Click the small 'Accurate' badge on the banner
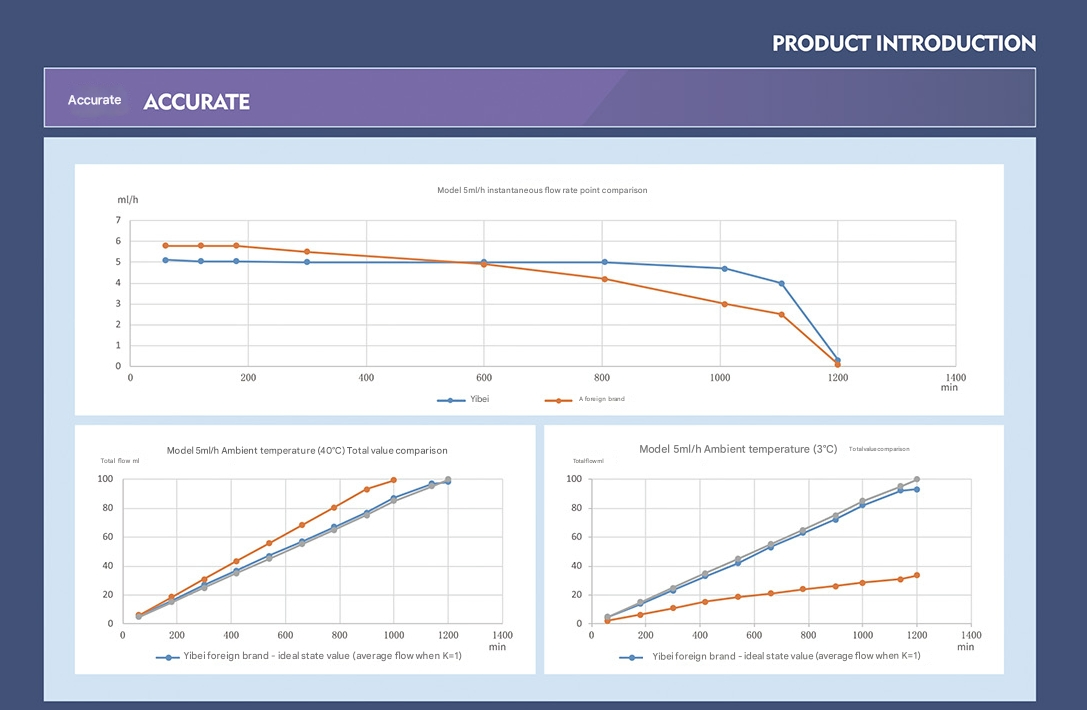 [x=94, y=100]
